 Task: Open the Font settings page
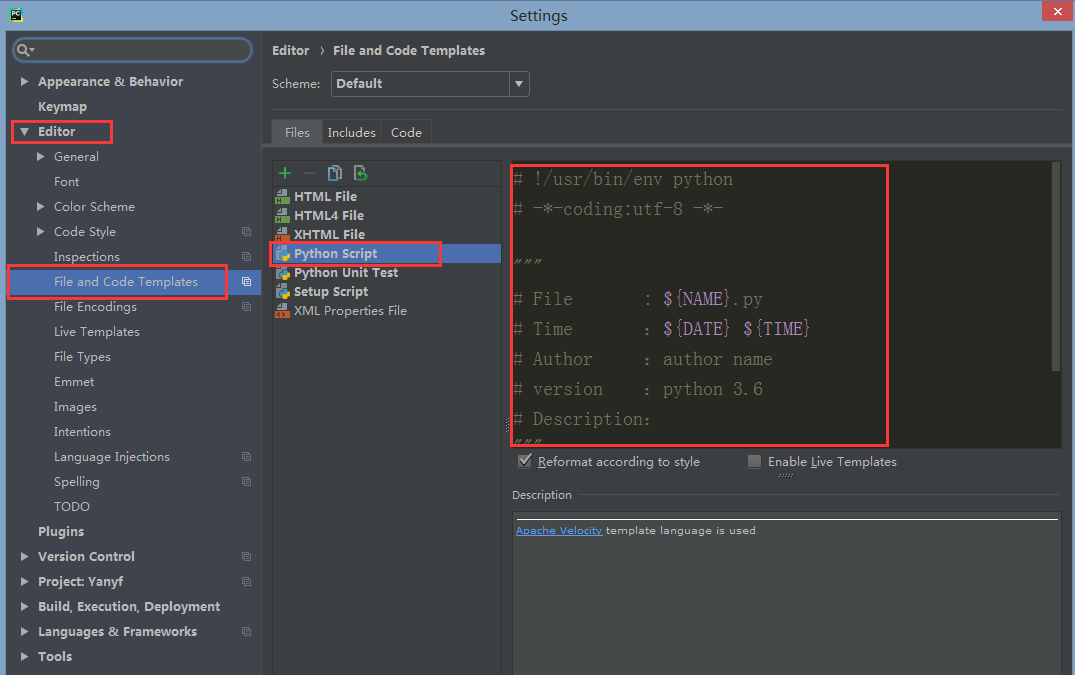(67, 182)
